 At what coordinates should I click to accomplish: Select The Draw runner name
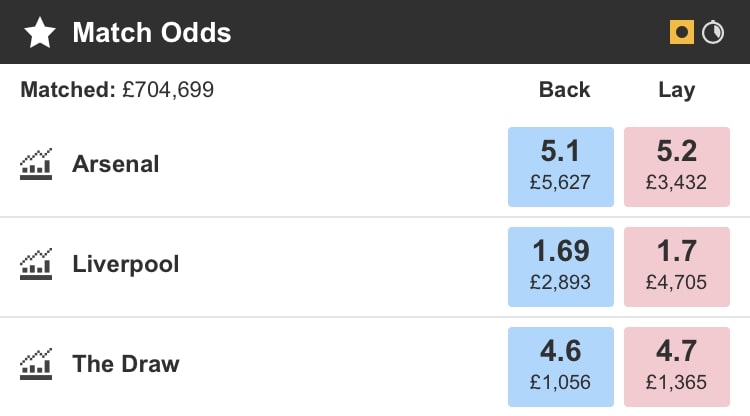(126, 363)
